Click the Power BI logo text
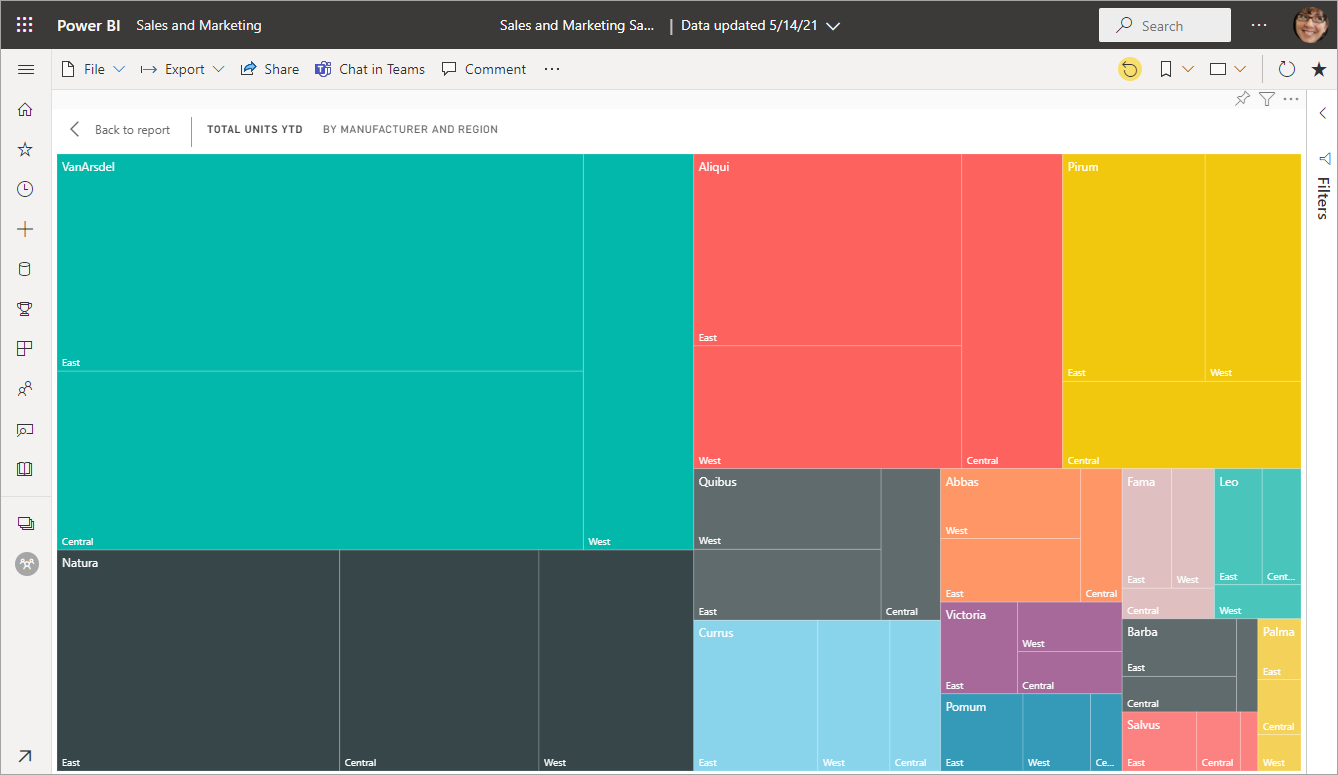 click(88, 25)
